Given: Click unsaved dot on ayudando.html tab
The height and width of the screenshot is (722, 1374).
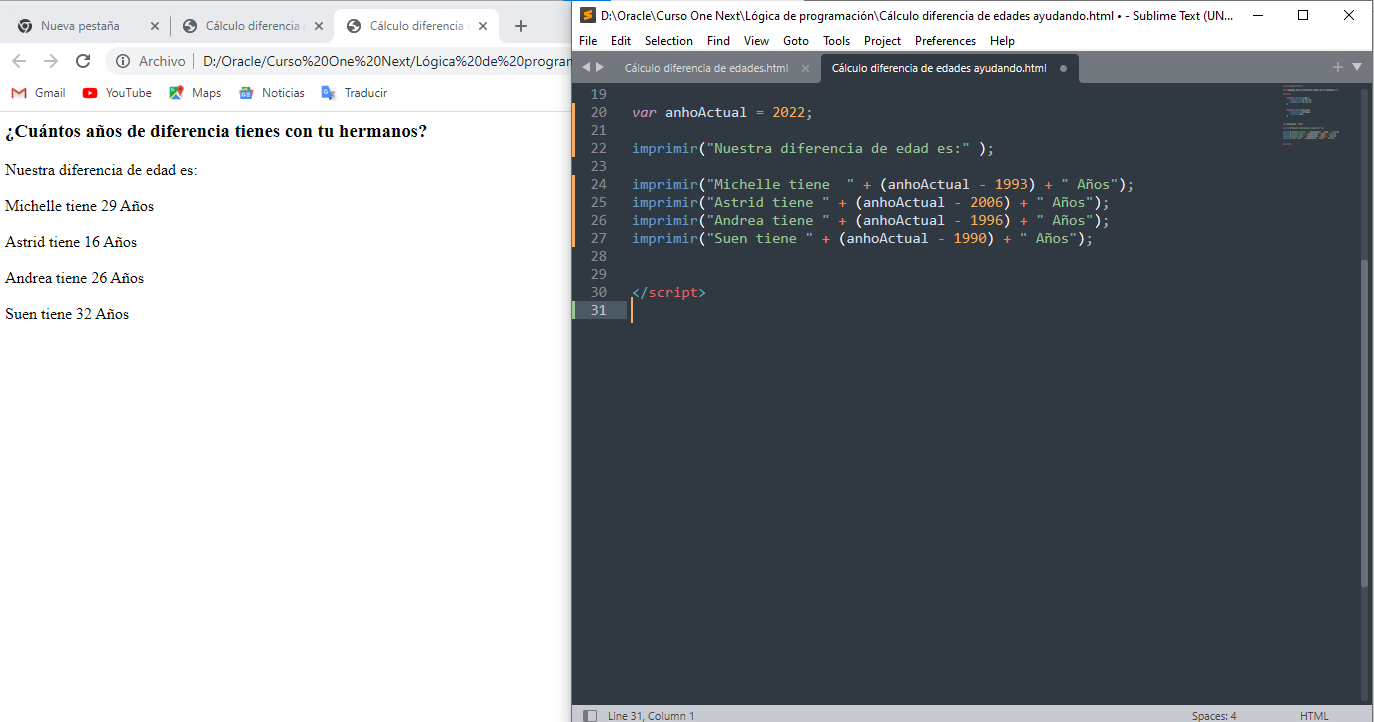Looking at the screenshot, I should 1063,68.
